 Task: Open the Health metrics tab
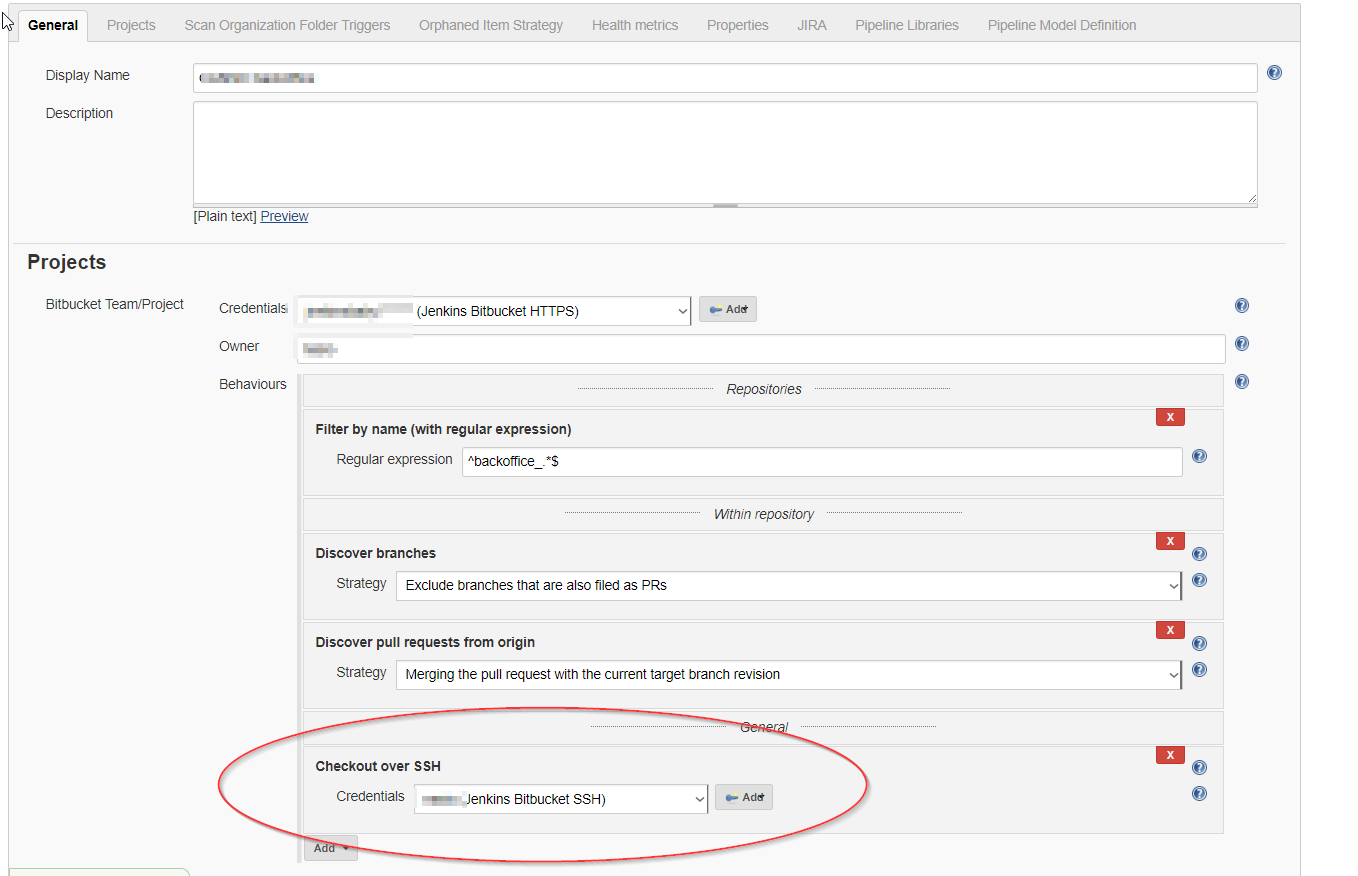coord(634,25)
